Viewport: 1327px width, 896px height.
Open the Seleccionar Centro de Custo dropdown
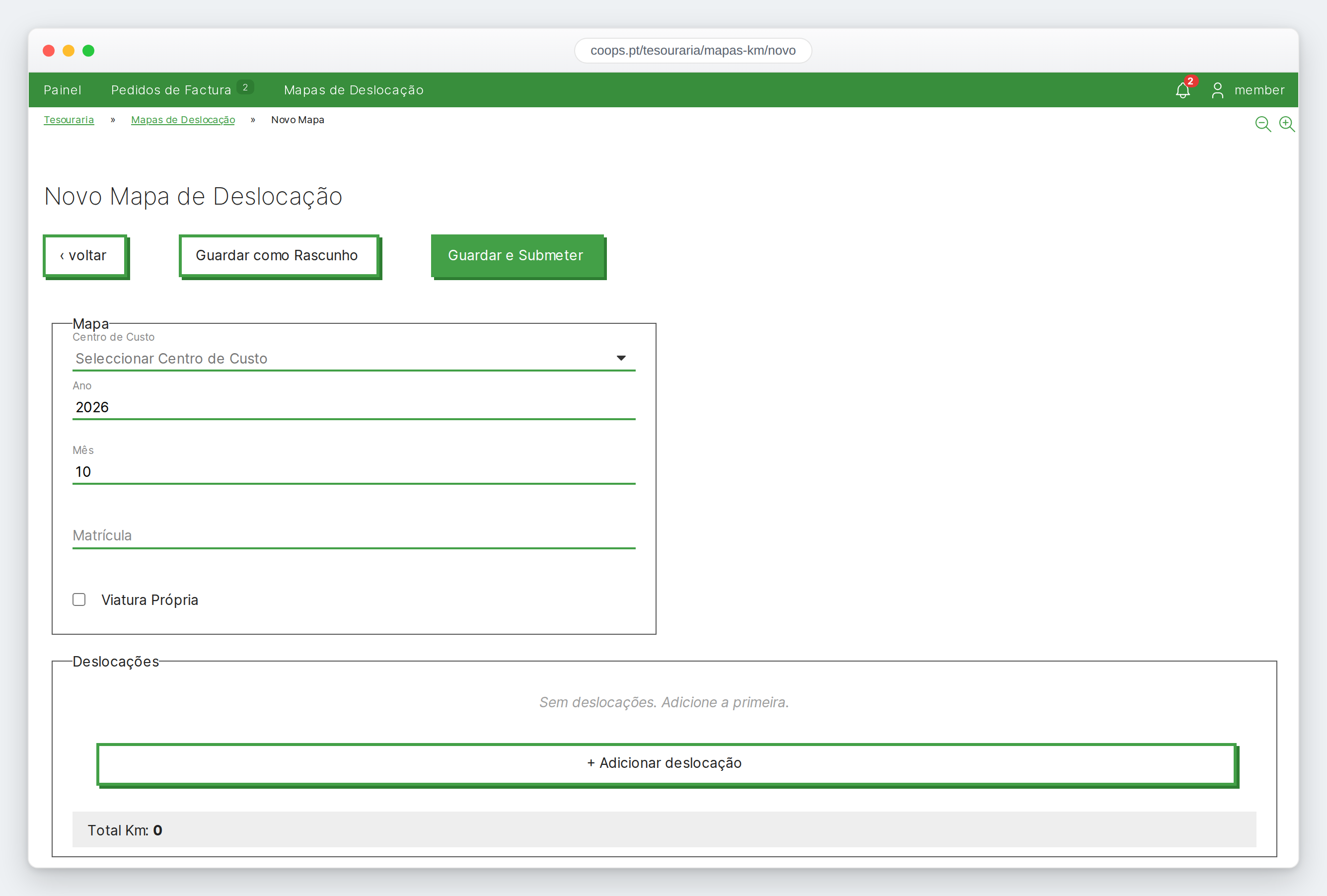354,358
